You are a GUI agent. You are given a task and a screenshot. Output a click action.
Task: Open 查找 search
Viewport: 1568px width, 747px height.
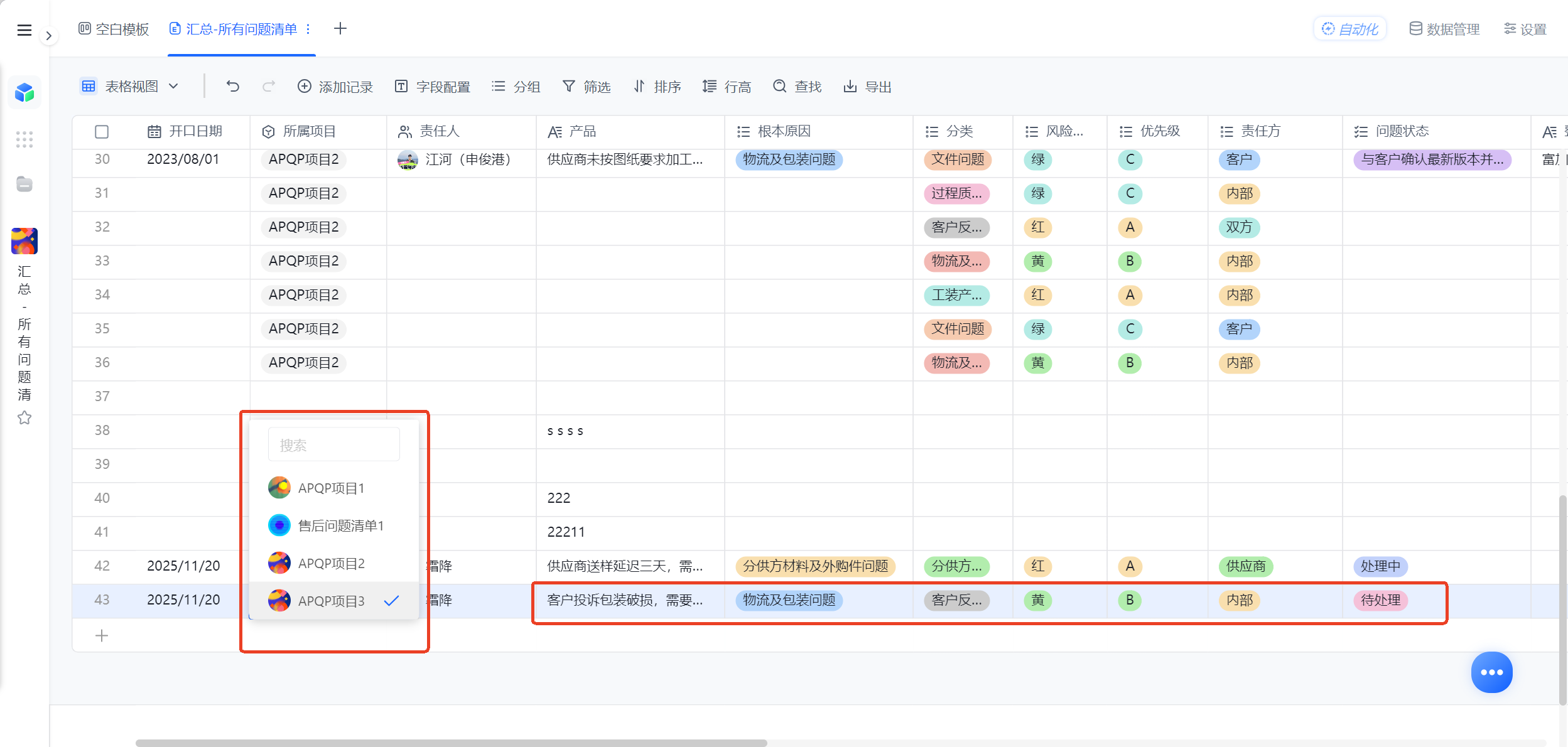click(x=798, y=87)
